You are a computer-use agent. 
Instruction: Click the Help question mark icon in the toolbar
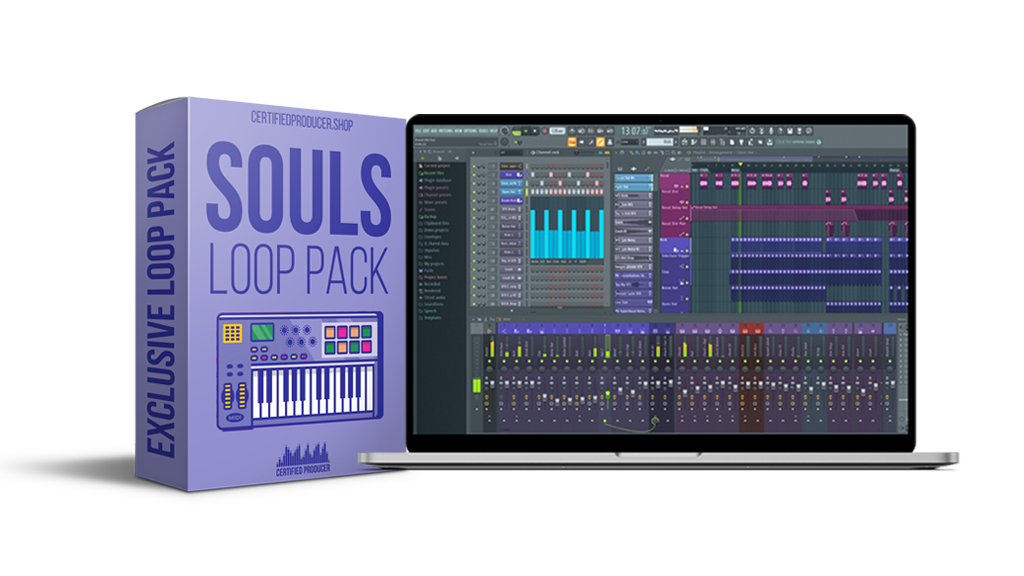780,131
